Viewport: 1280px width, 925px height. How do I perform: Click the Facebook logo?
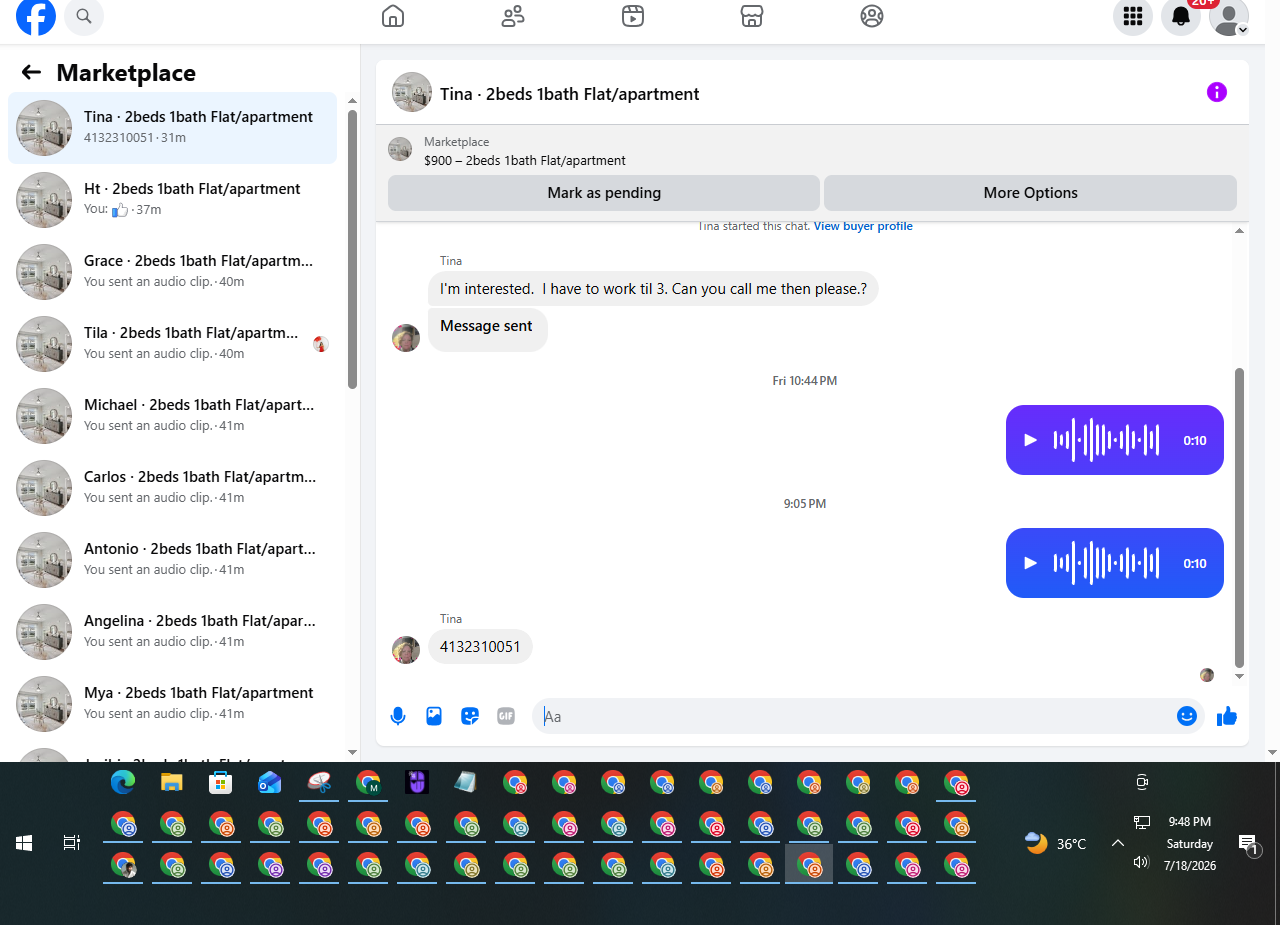(36, 16)
